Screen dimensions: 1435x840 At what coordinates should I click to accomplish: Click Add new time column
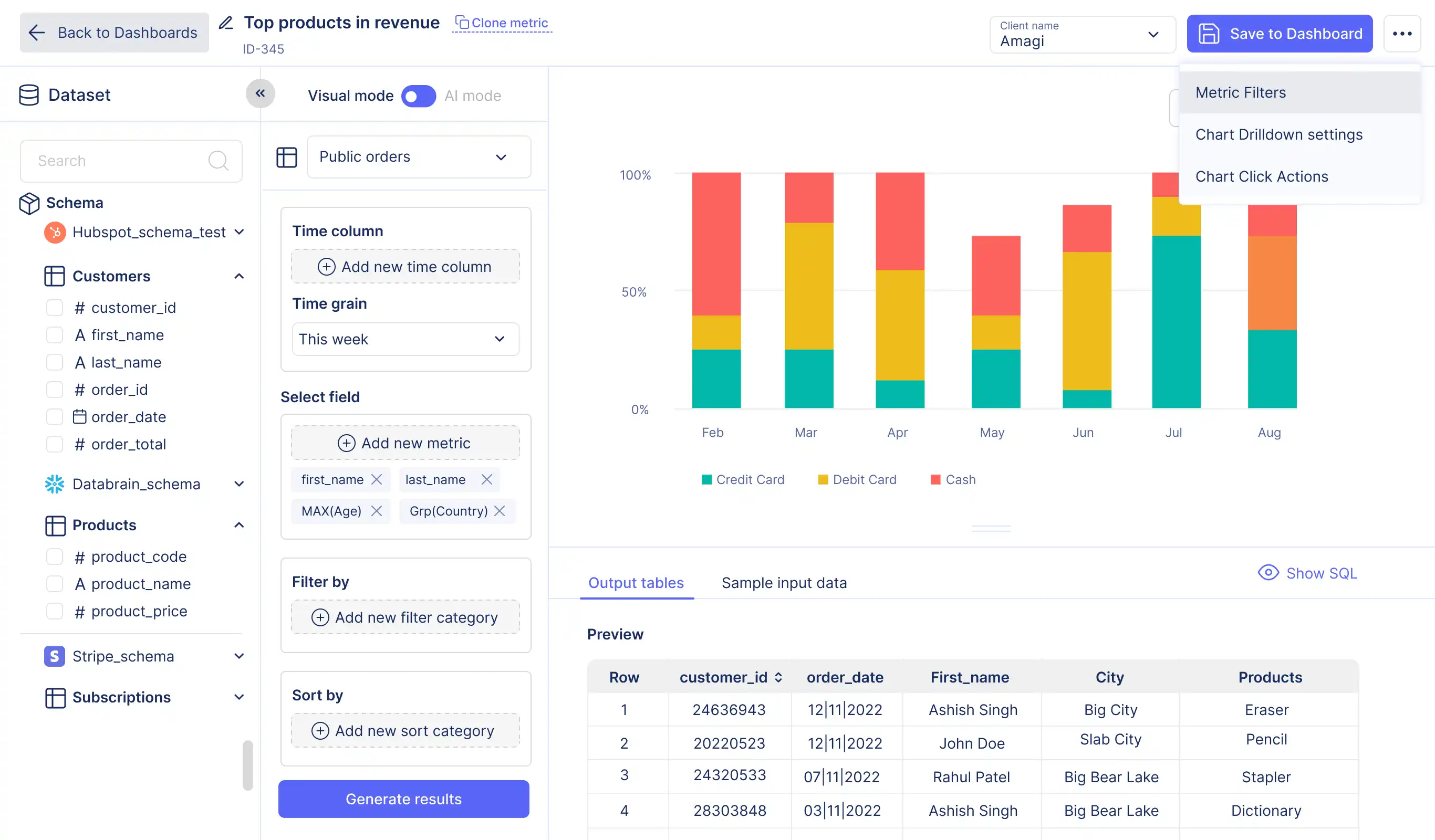coord(405,266)
